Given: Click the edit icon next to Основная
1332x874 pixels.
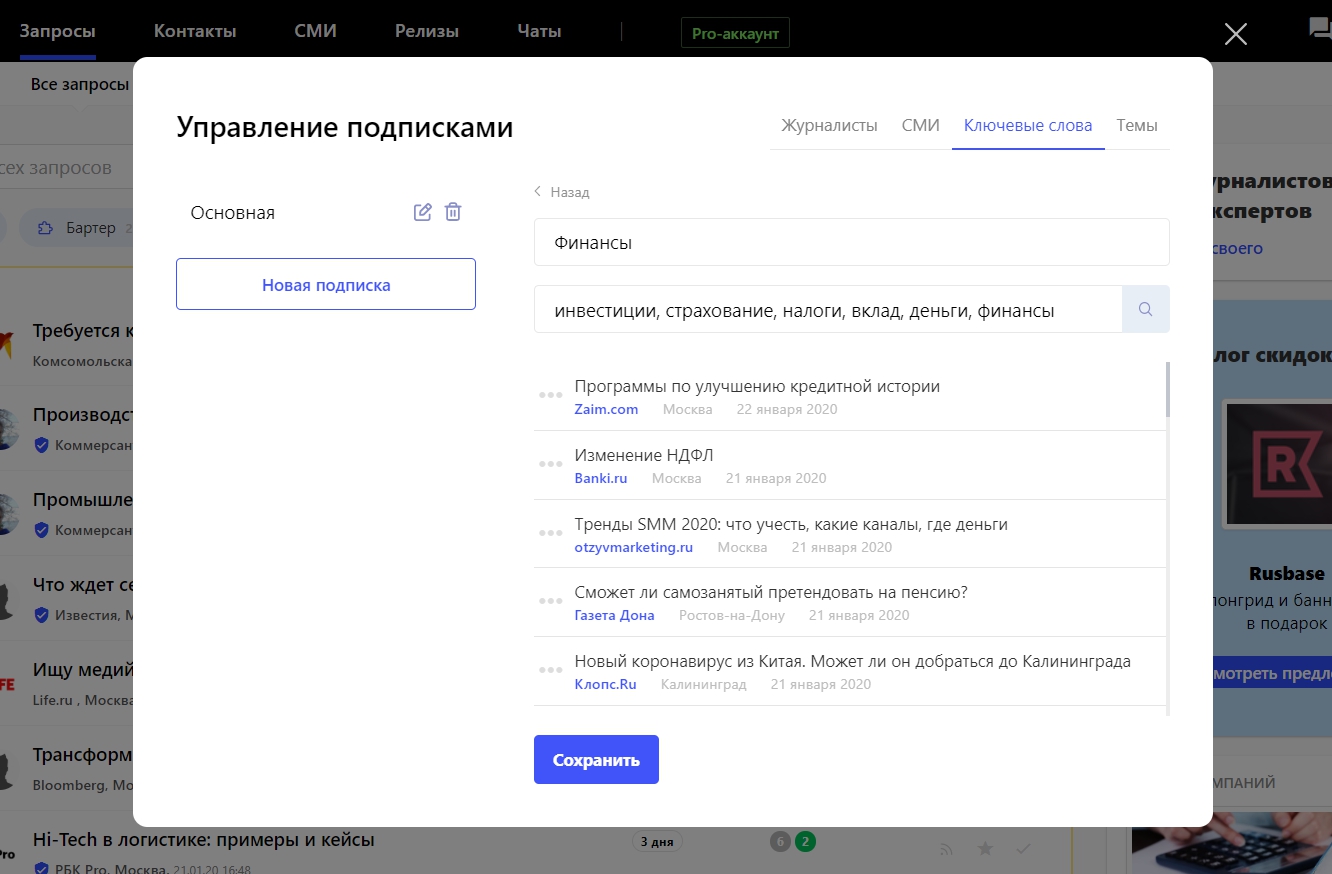Looking at the screenshot, I should (x=423, y=212).
